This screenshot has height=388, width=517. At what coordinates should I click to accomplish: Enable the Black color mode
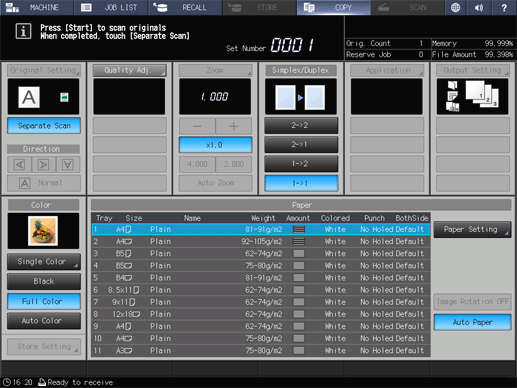pos(44,281)
